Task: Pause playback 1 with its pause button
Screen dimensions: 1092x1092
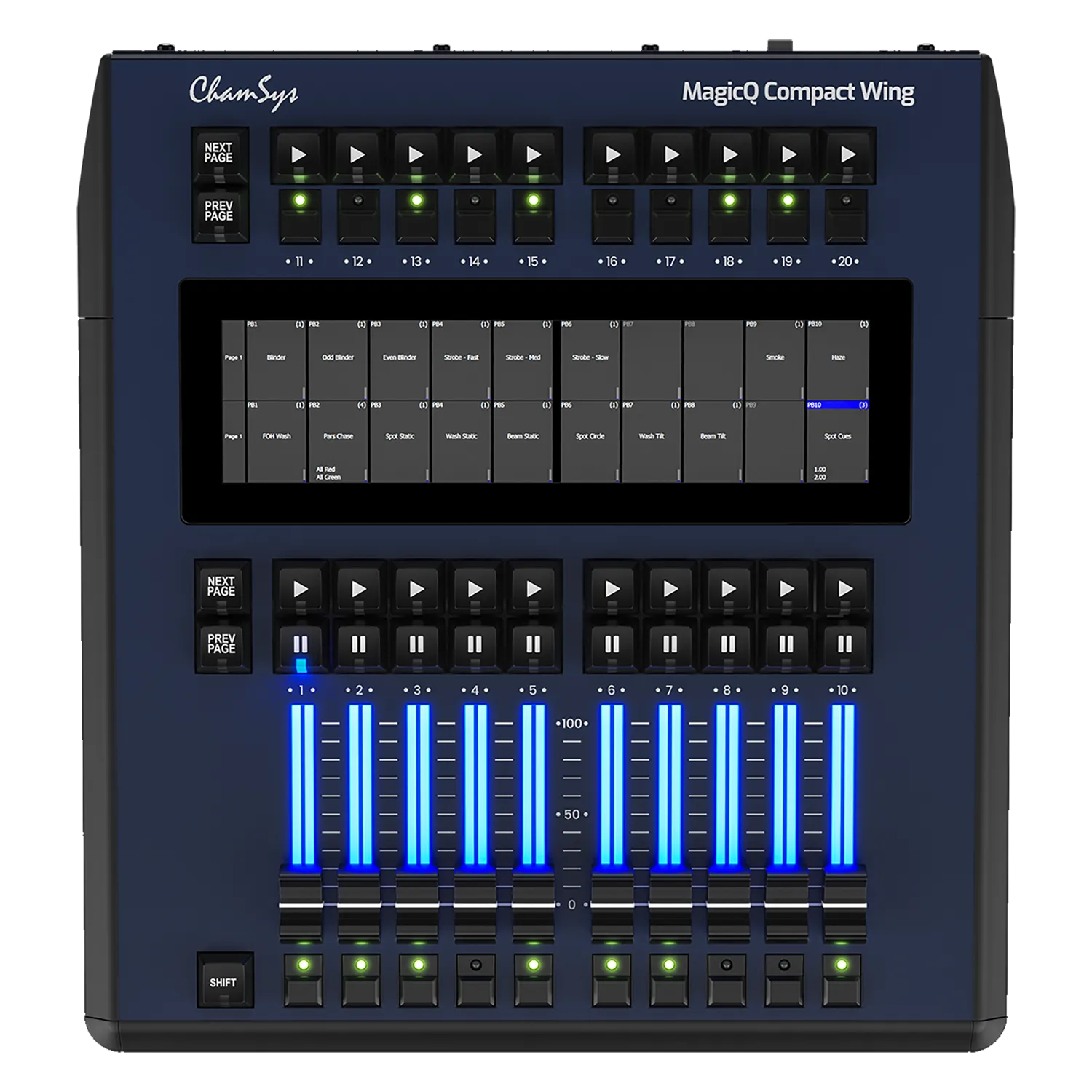Action: pyautogui.click(x=300, y=645)
